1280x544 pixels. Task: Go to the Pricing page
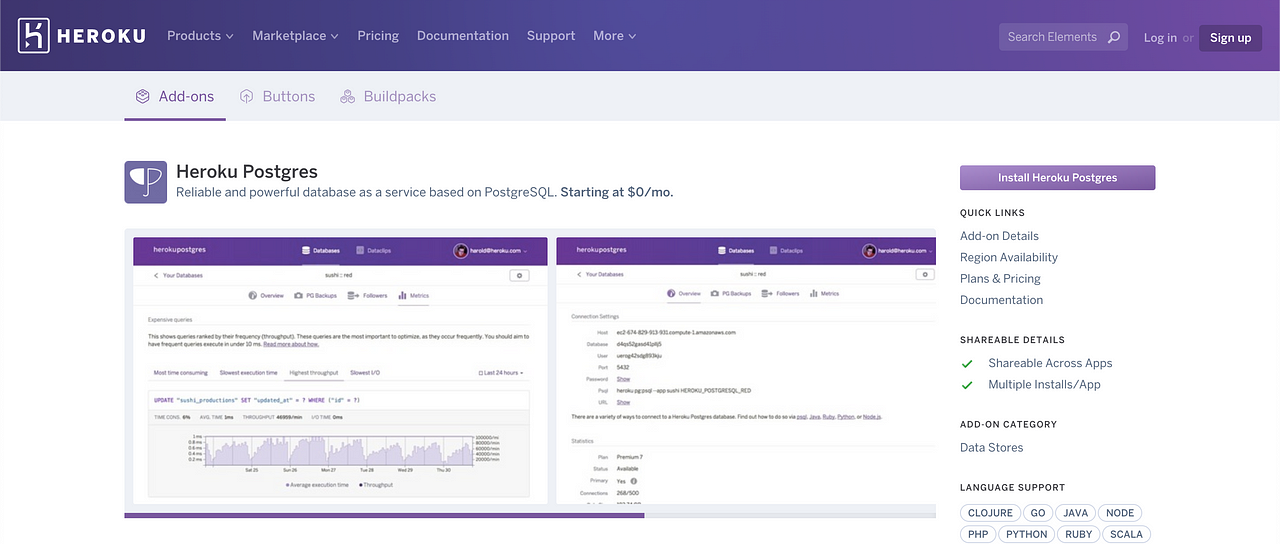pyautogui.click(x=378, y=36)
